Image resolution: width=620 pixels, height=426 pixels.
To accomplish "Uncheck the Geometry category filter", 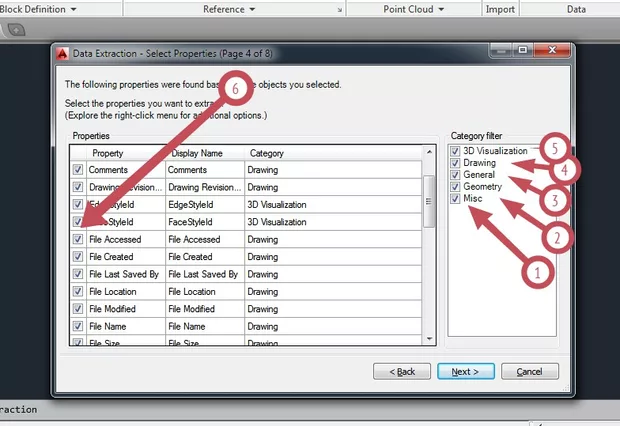I will click(455, 187).
